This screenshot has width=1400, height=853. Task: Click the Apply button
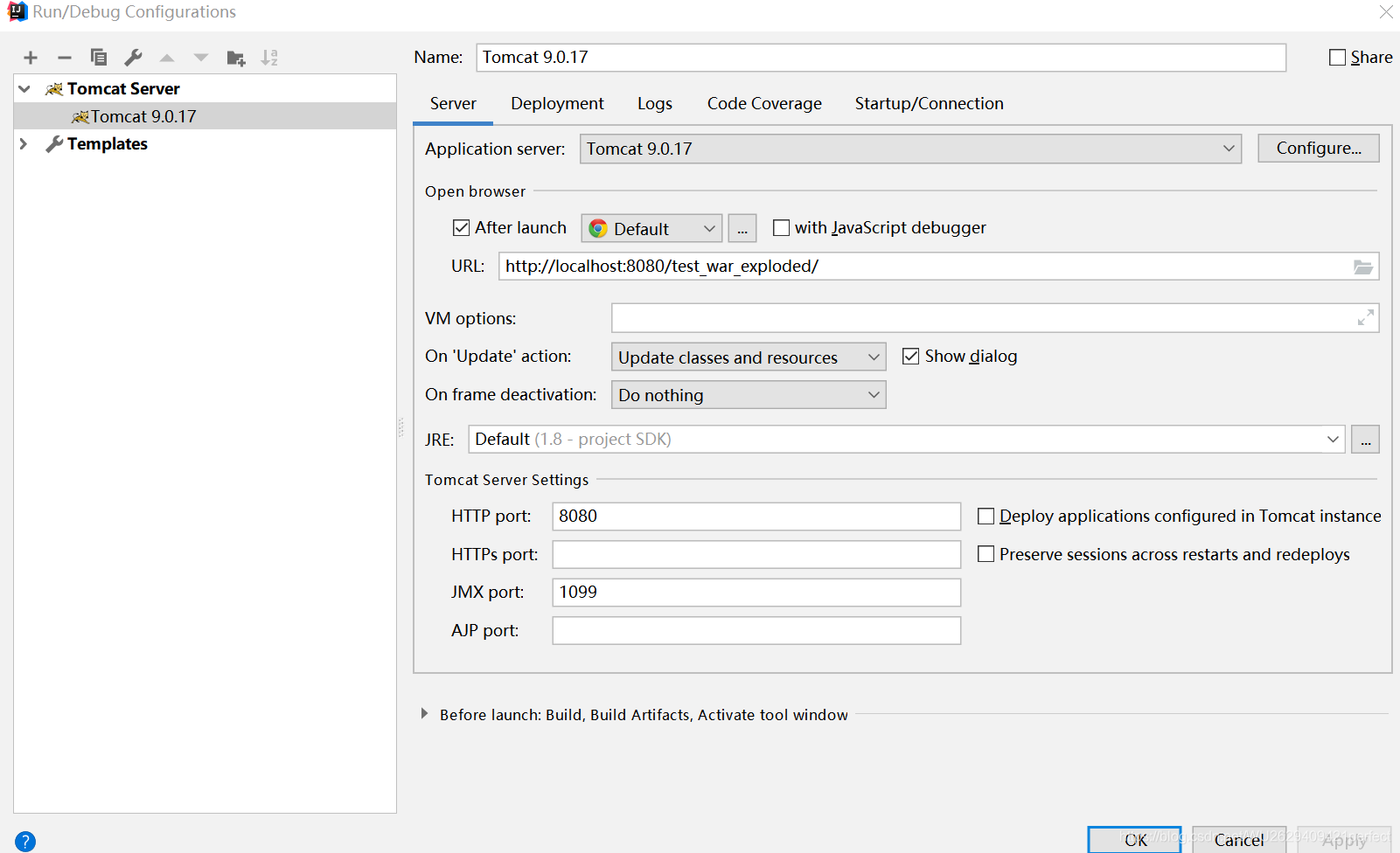click(x=1344, y=840)
